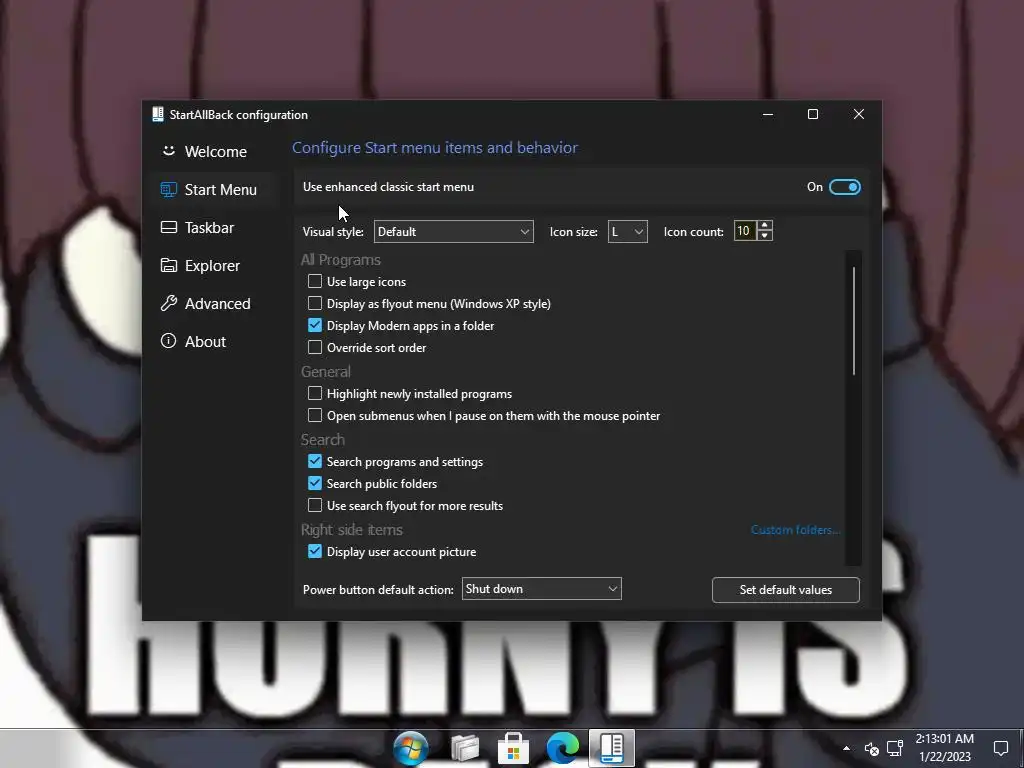
Task: Uncheck Display Modern apps in a folder
Action: pos(315,325)
